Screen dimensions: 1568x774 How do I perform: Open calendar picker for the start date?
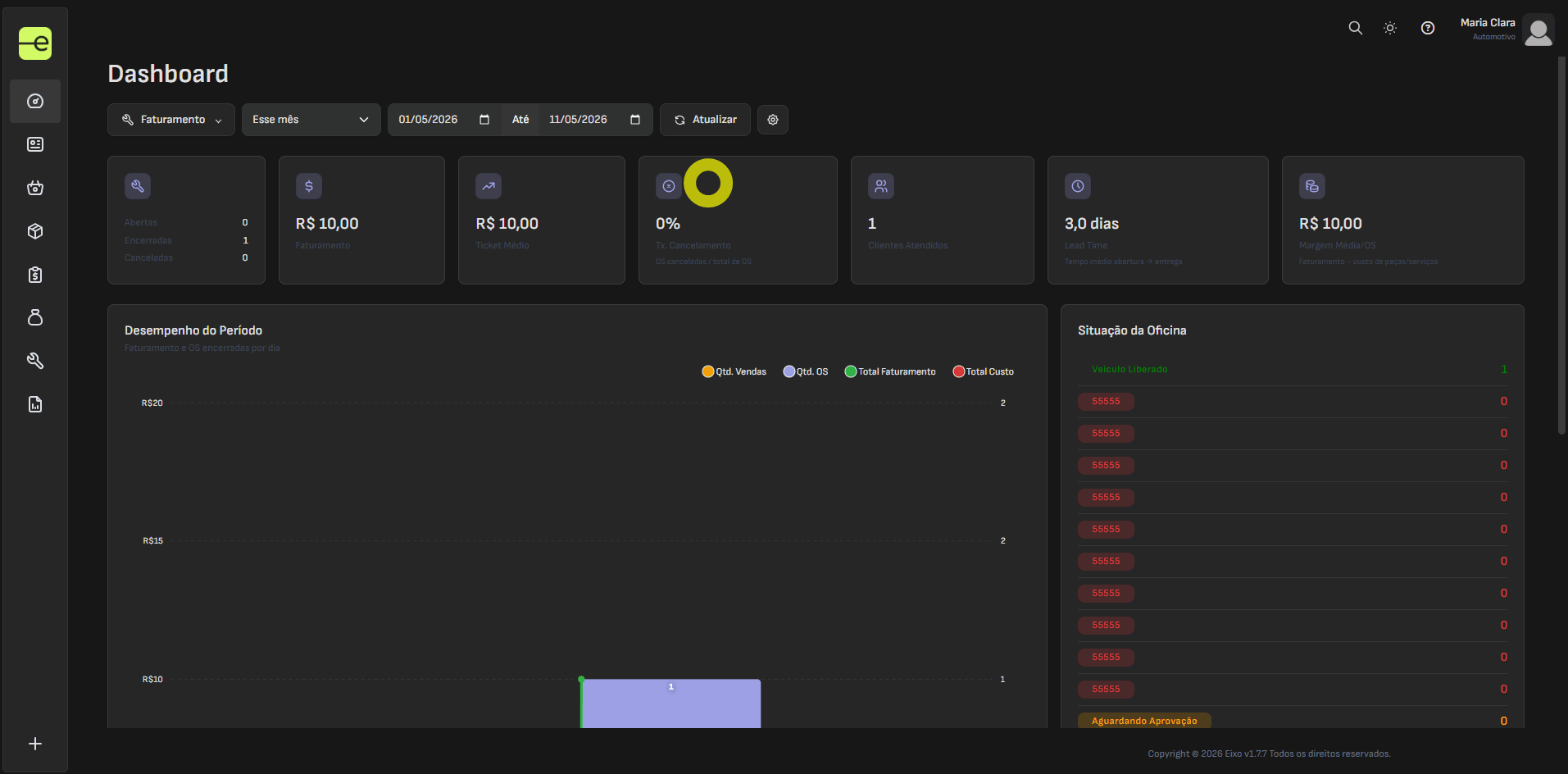(x=484, y=120)
